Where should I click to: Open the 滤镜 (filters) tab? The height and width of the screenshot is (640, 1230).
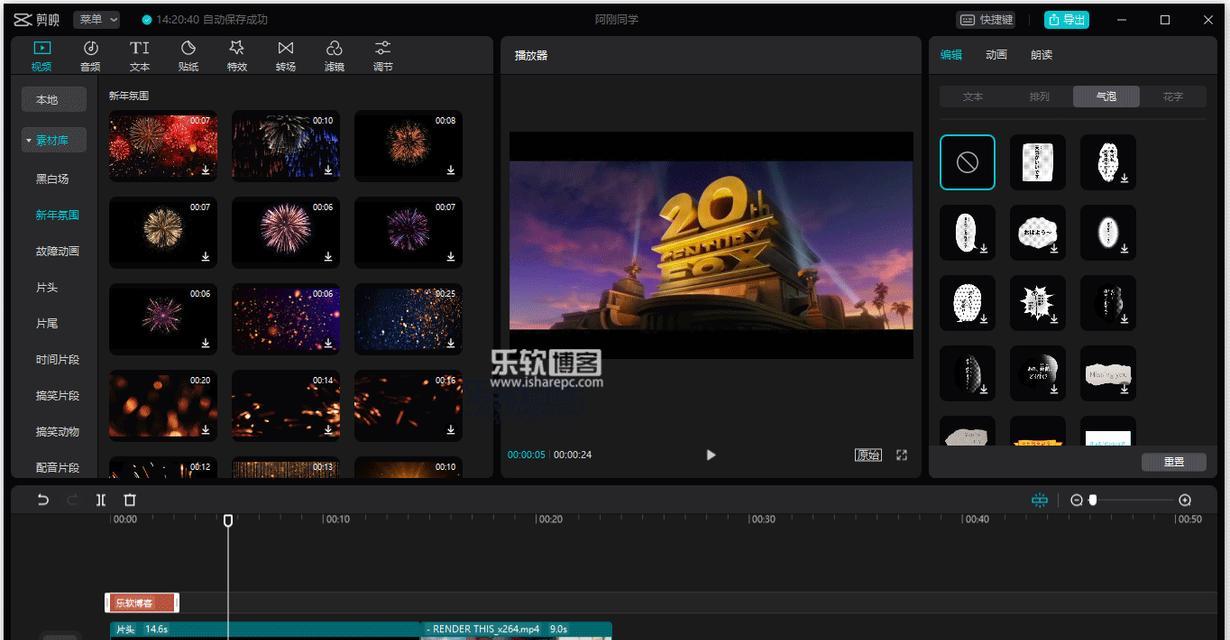[334, 56]
